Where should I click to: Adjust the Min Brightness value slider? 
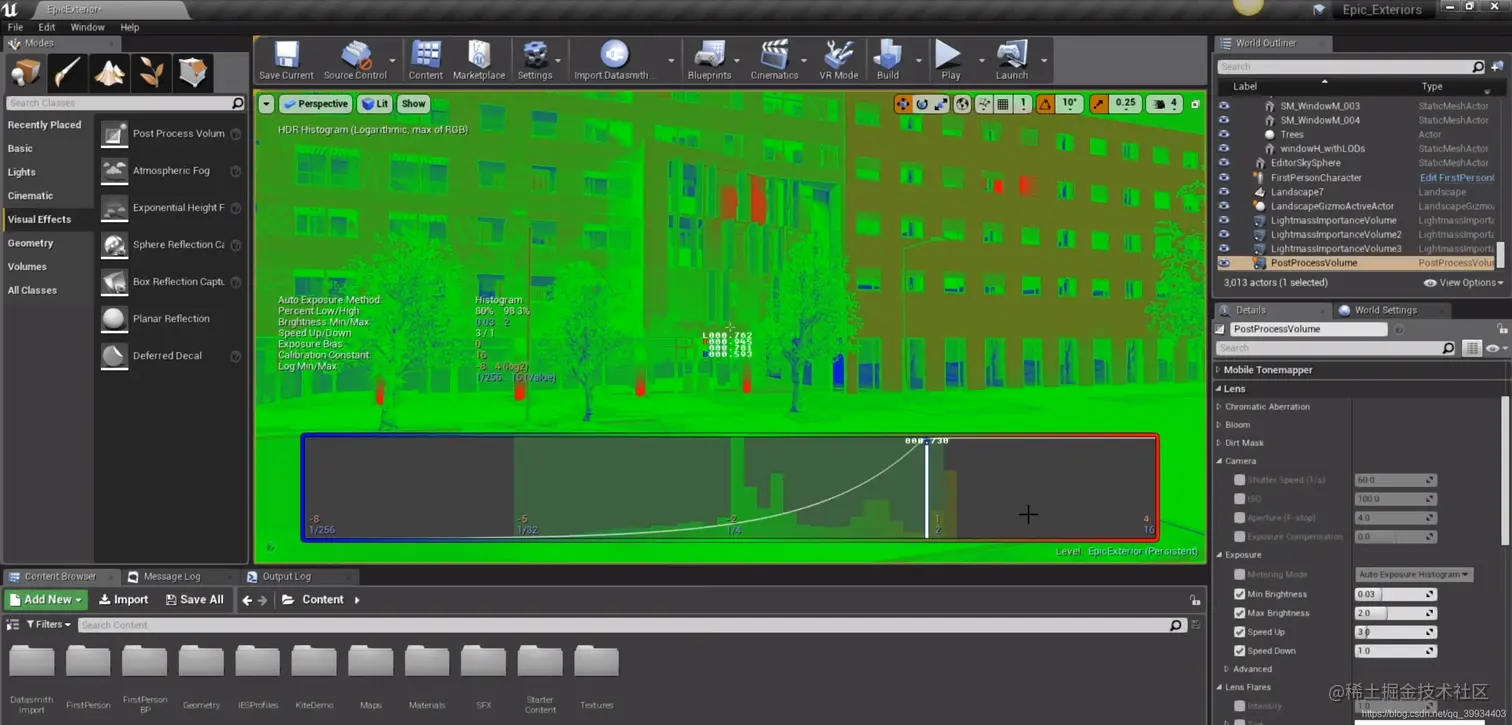[1395, 594]
